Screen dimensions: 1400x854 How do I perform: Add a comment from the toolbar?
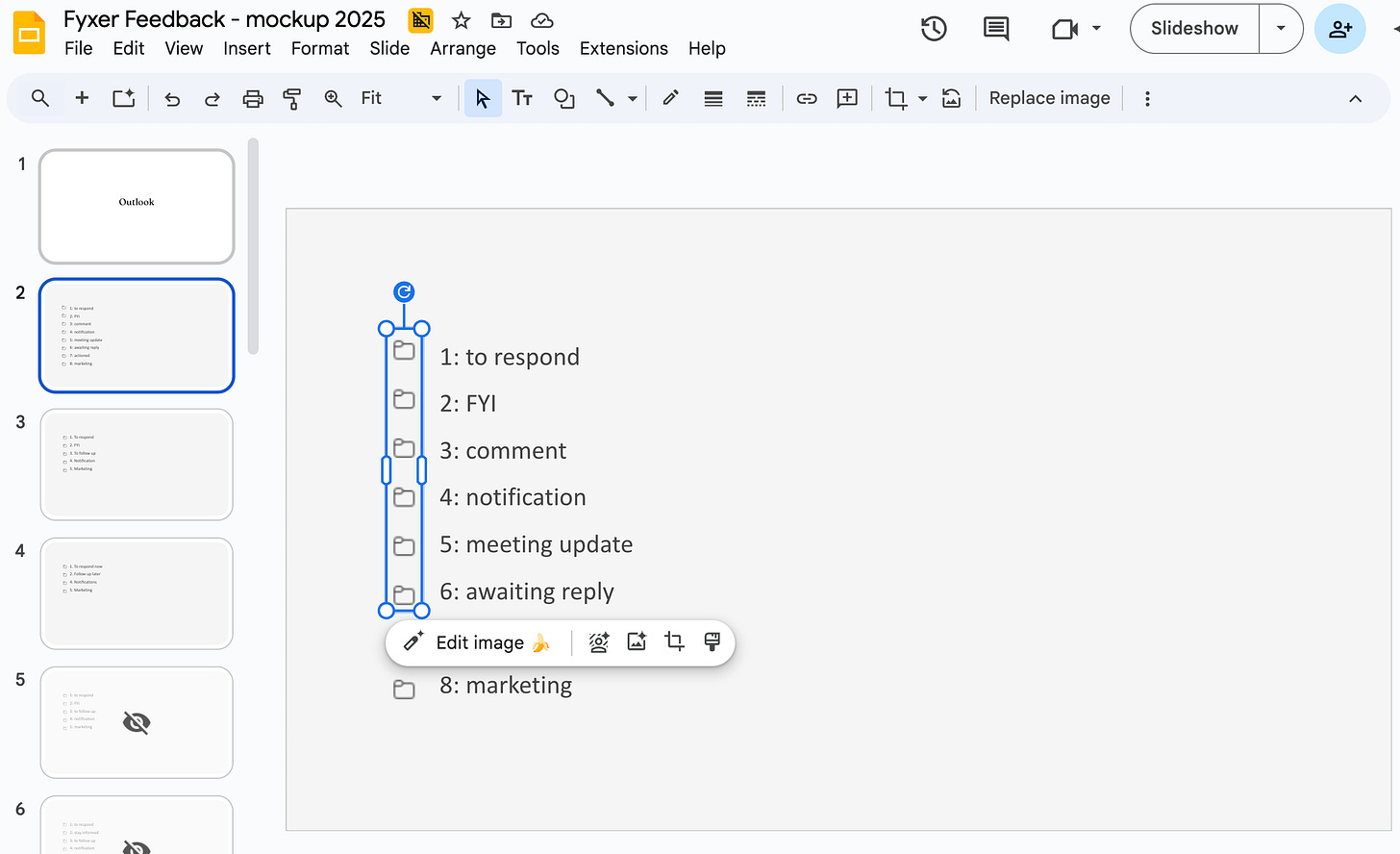coord(847,98)
